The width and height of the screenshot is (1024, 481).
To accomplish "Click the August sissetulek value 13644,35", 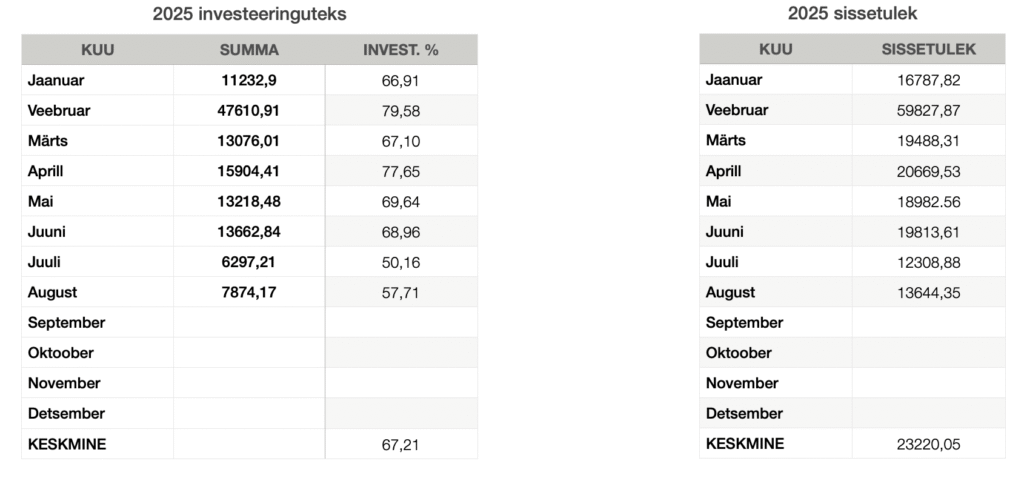I will [928, 292].
